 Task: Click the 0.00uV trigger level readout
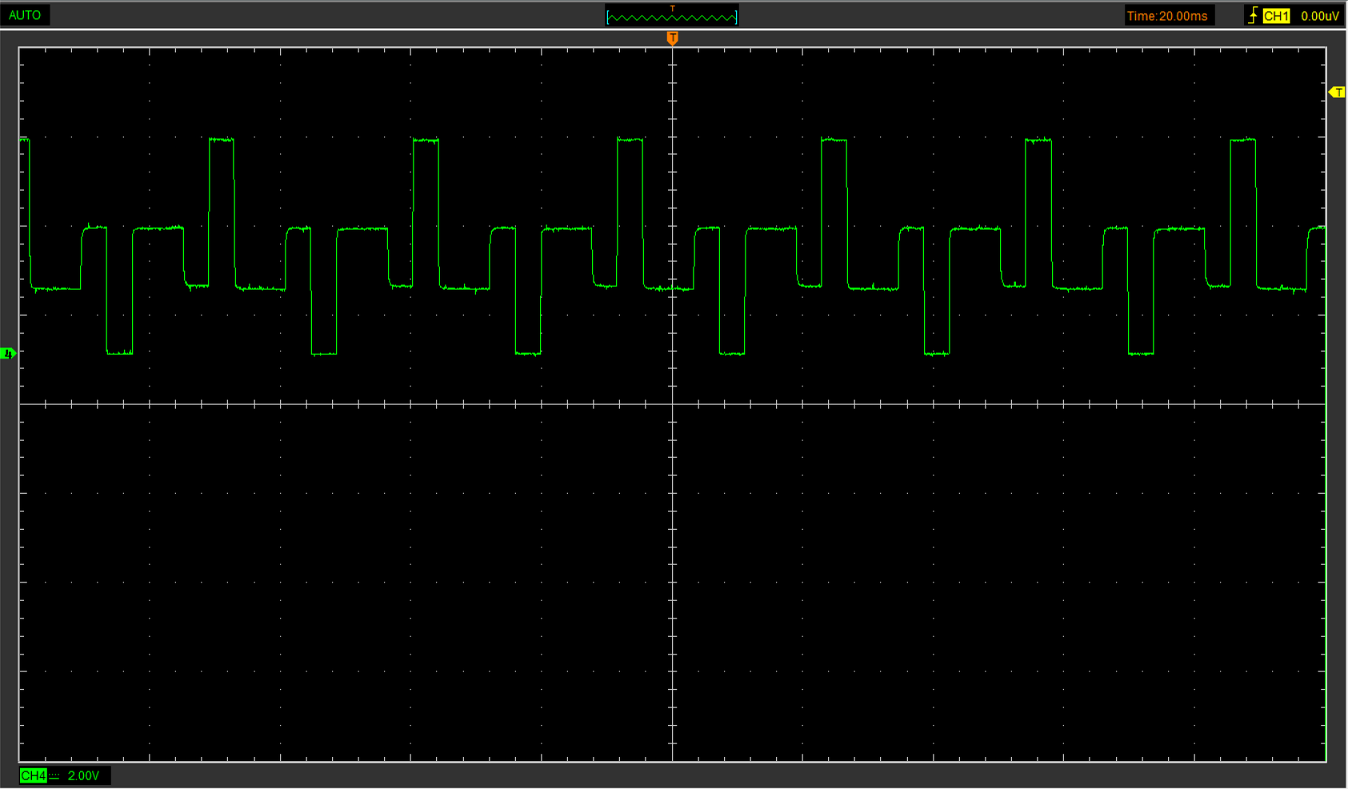tap(1319, 16)
